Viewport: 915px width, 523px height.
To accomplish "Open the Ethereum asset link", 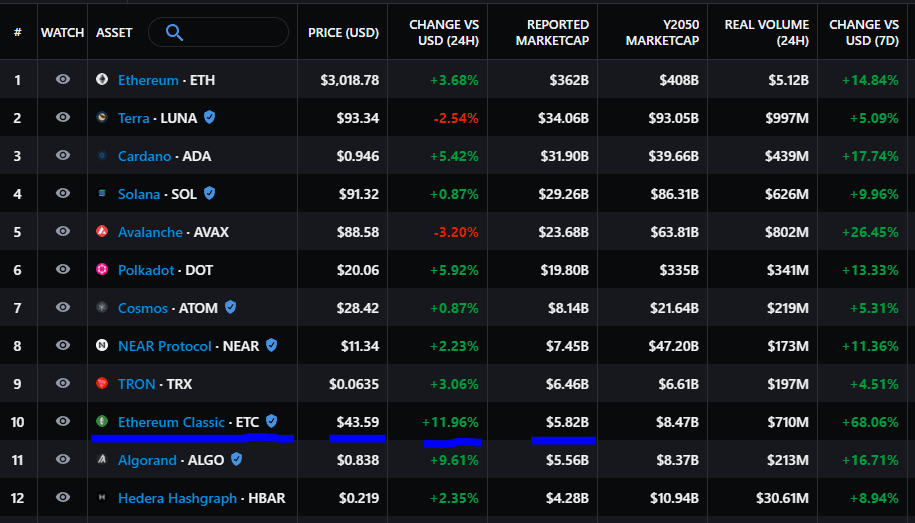I will 148,80.
